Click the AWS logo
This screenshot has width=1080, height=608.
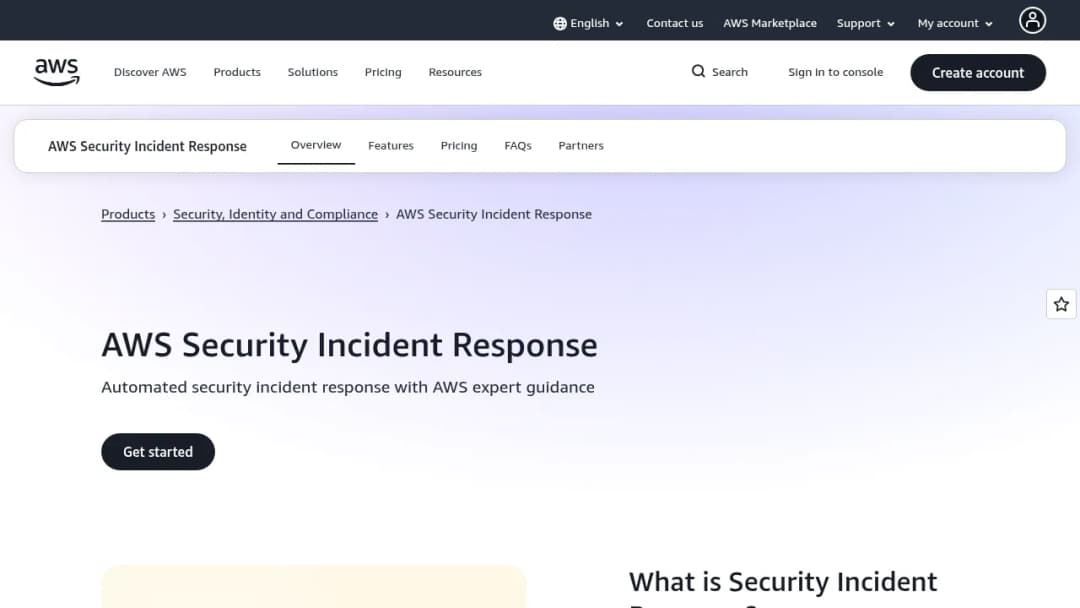tap(56, 72)
